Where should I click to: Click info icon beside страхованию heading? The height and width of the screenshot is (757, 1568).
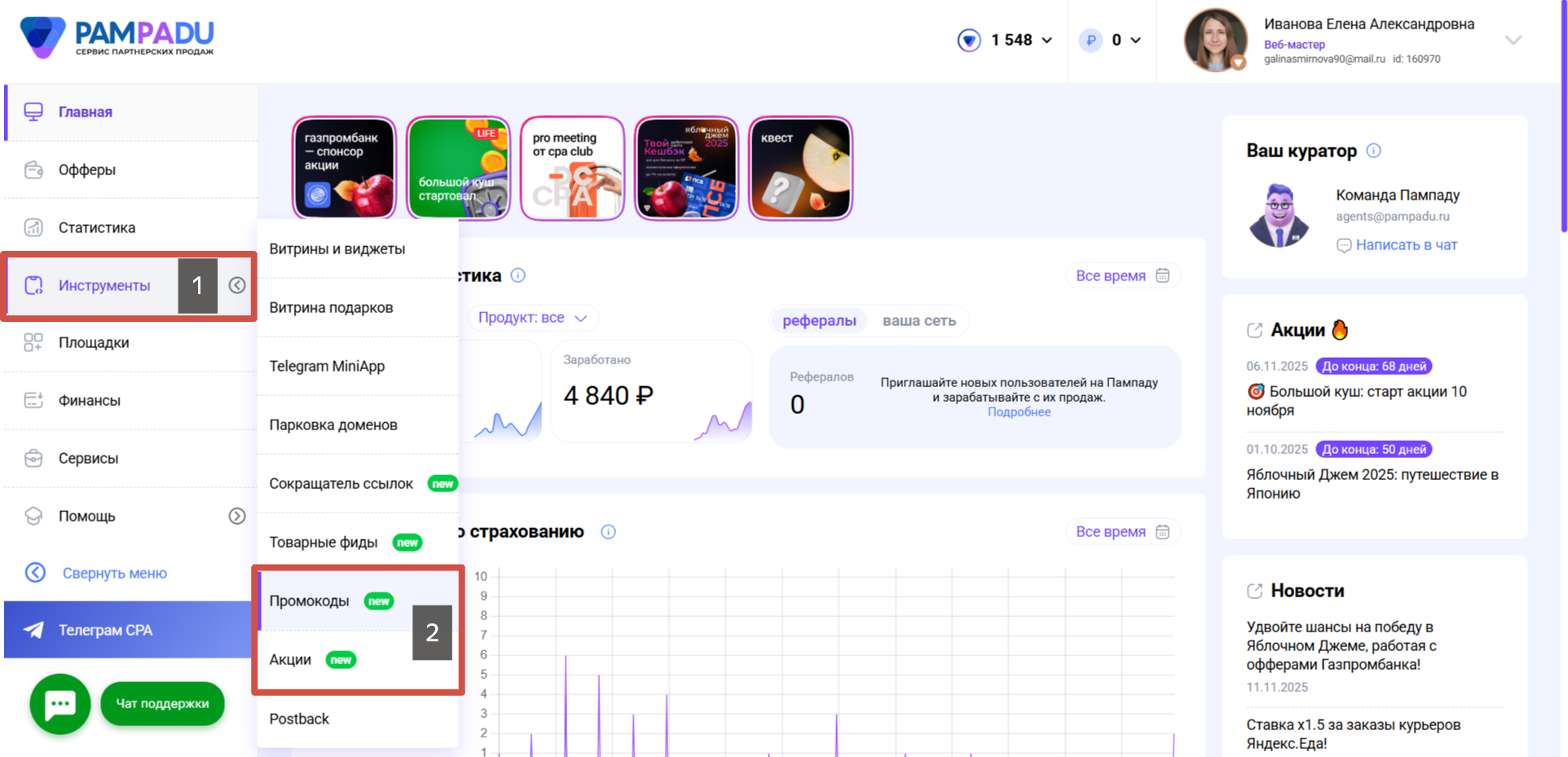tap(608, 532)
